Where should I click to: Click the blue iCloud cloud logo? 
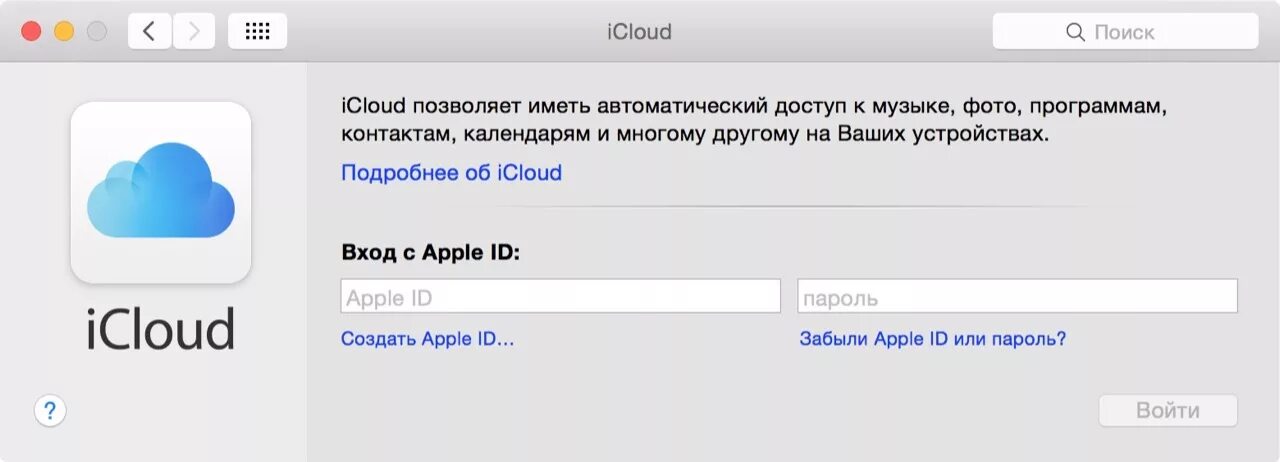pos(160,190)
